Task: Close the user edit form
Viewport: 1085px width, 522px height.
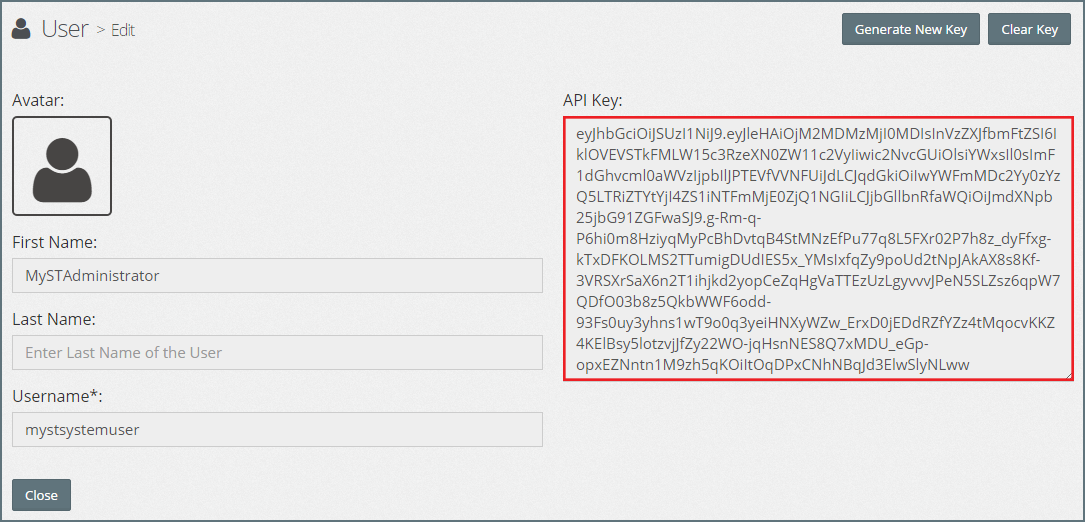Action: click(41, 495)
